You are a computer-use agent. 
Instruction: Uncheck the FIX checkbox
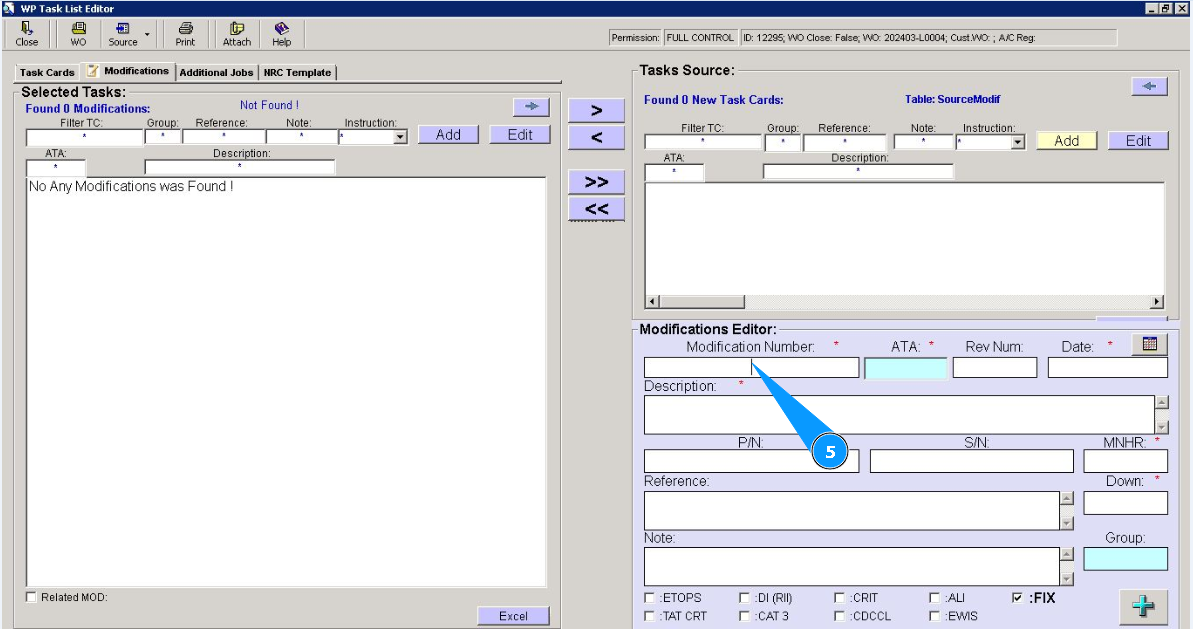(x=1017, y=598)
